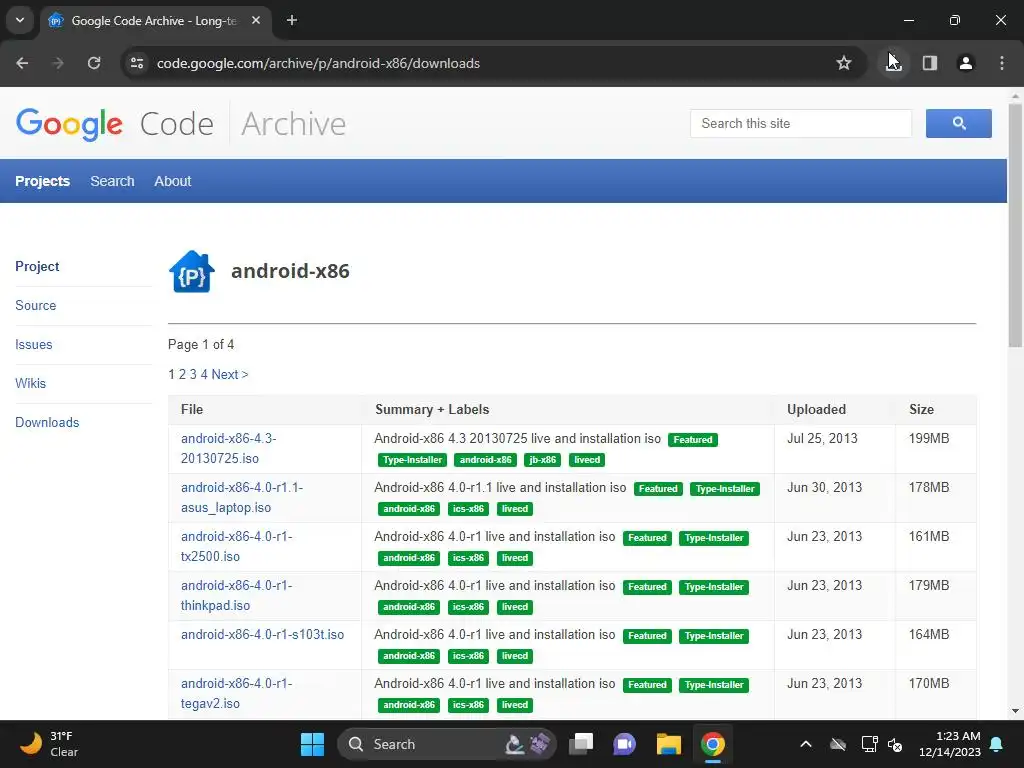Click the browser back arrow
Image resolution: width=1024 pixels, height=768 pixels.
click(22, 63)
